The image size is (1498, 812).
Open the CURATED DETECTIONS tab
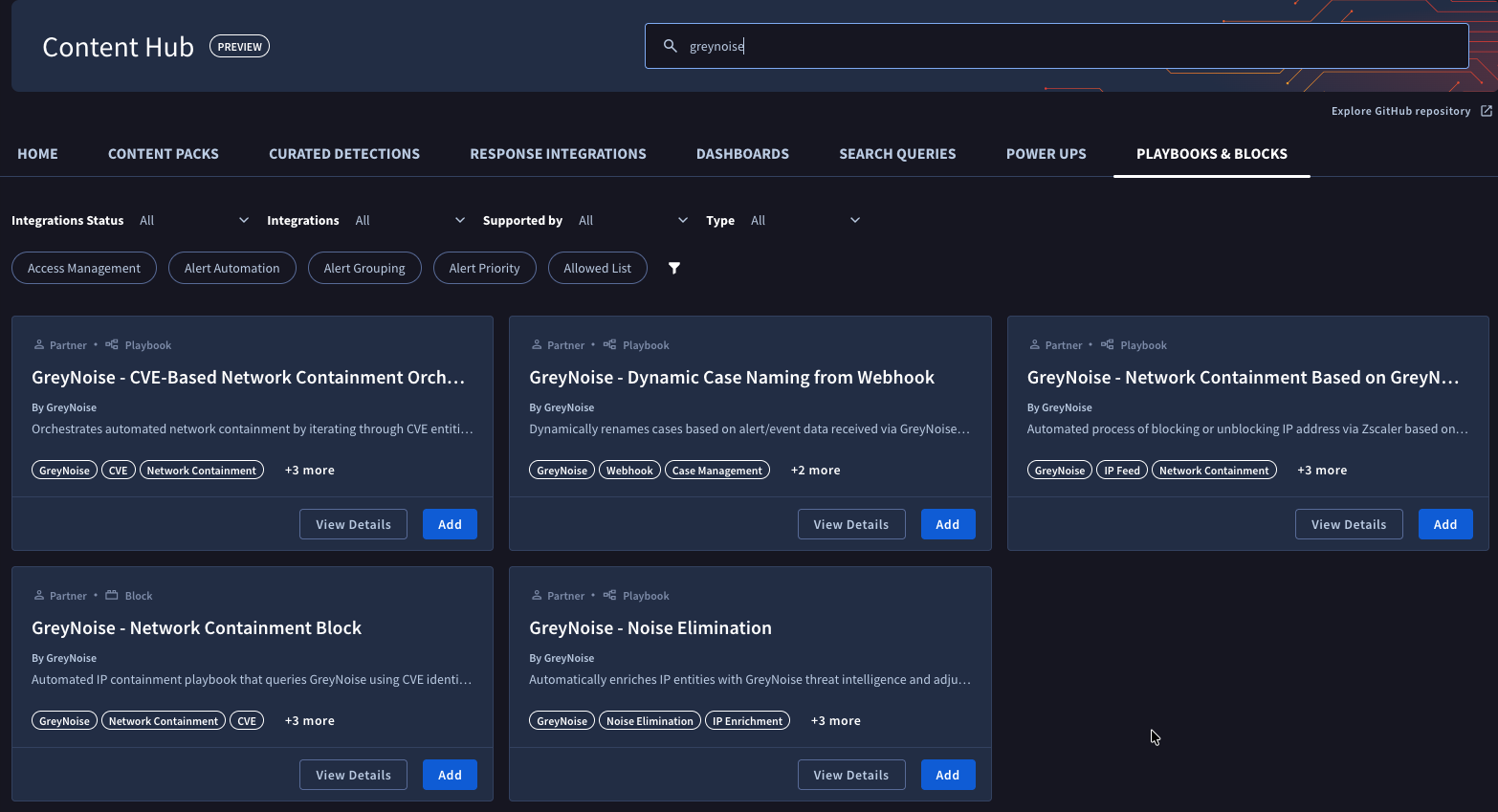tap(344, 154)
